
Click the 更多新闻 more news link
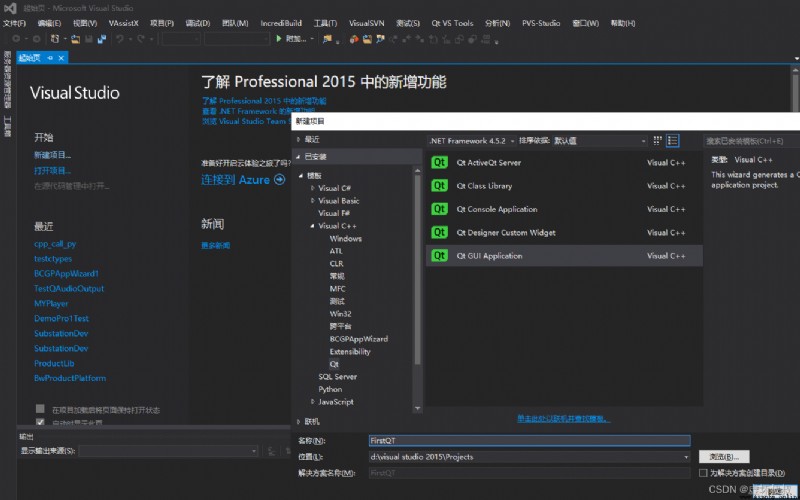tap(215, 245)
